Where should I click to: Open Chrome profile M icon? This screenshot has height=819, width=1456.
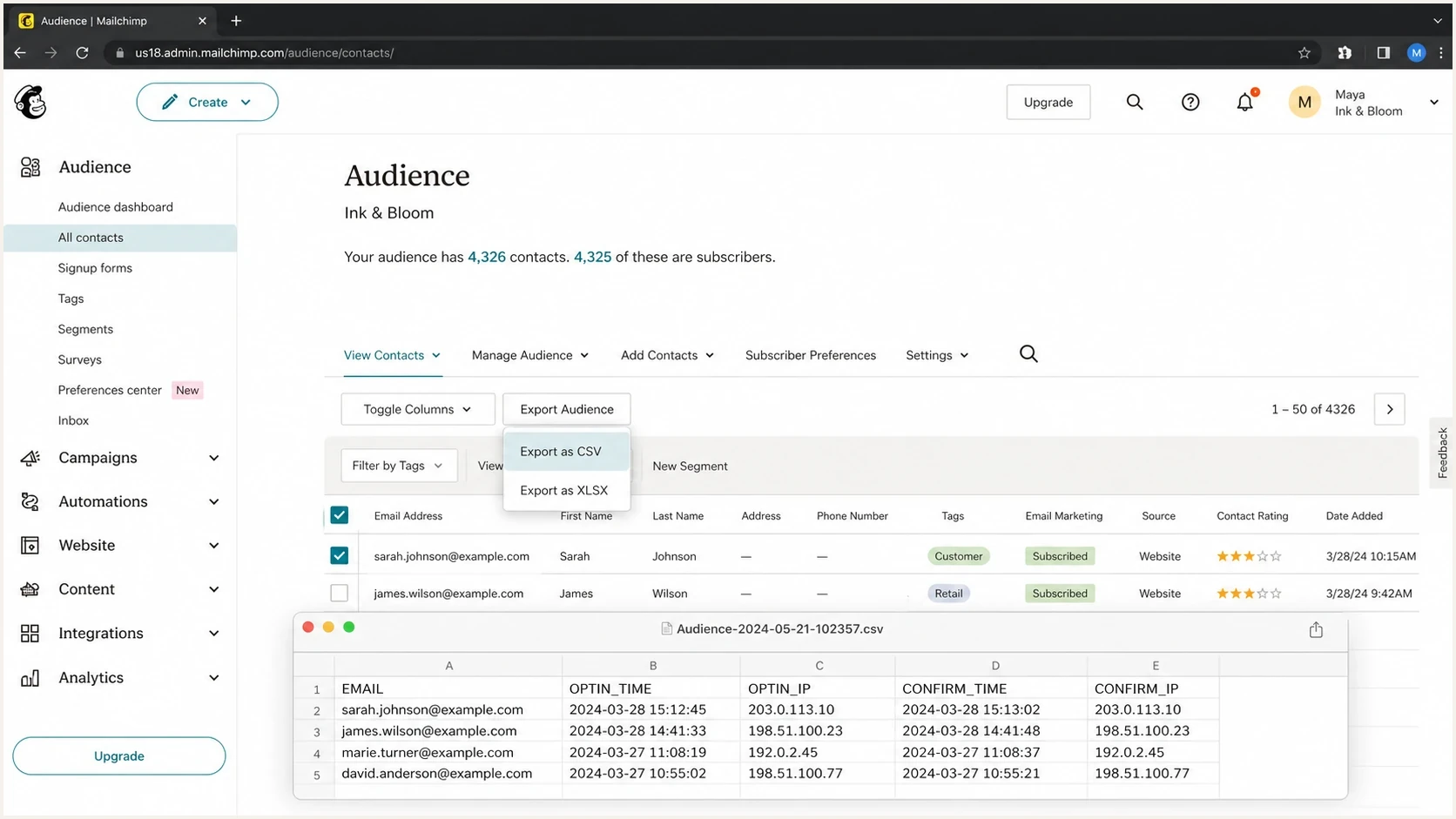(x=1416, y=53)
